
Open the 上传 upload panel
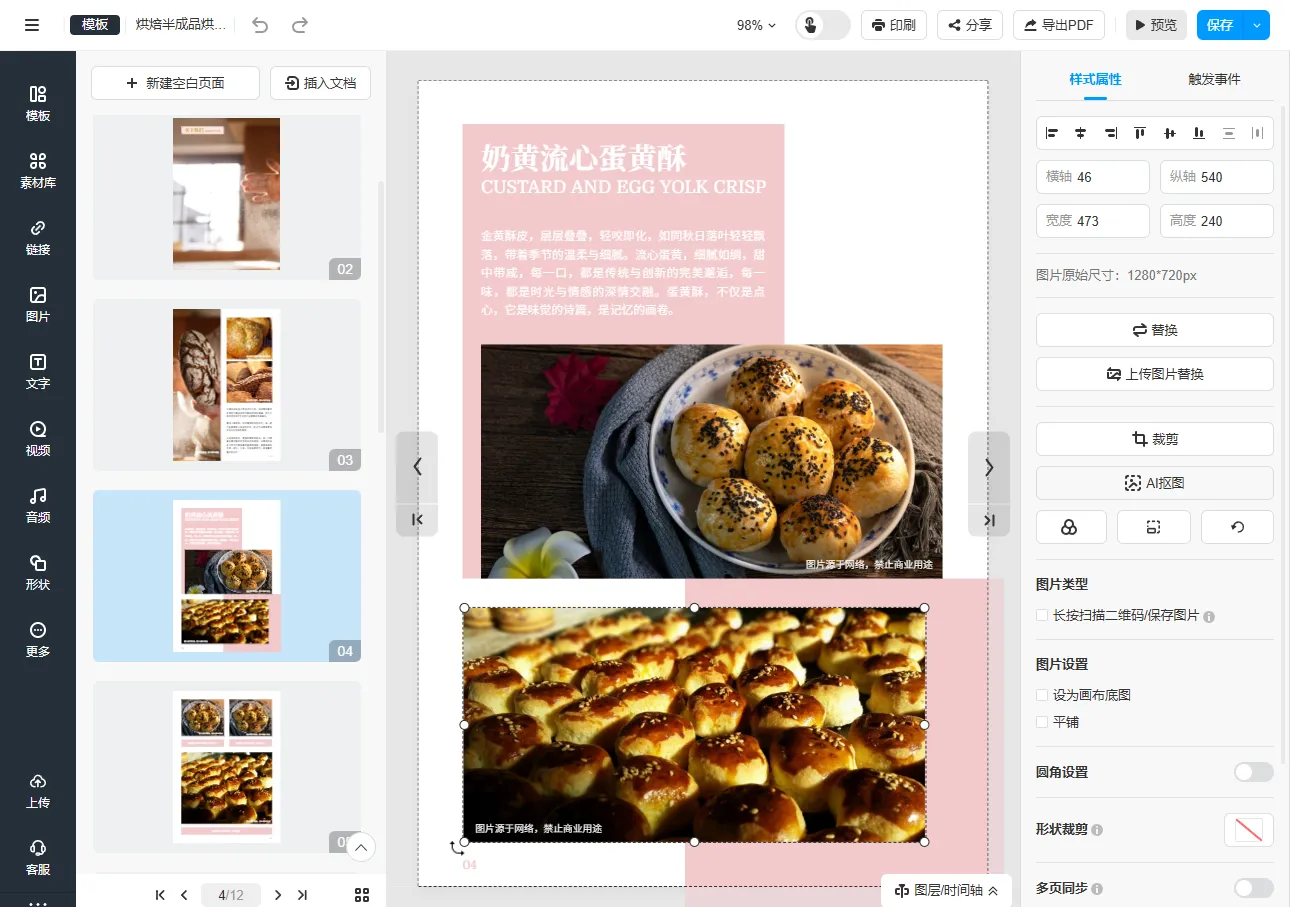pyautogui.click(x=38, y=791)
